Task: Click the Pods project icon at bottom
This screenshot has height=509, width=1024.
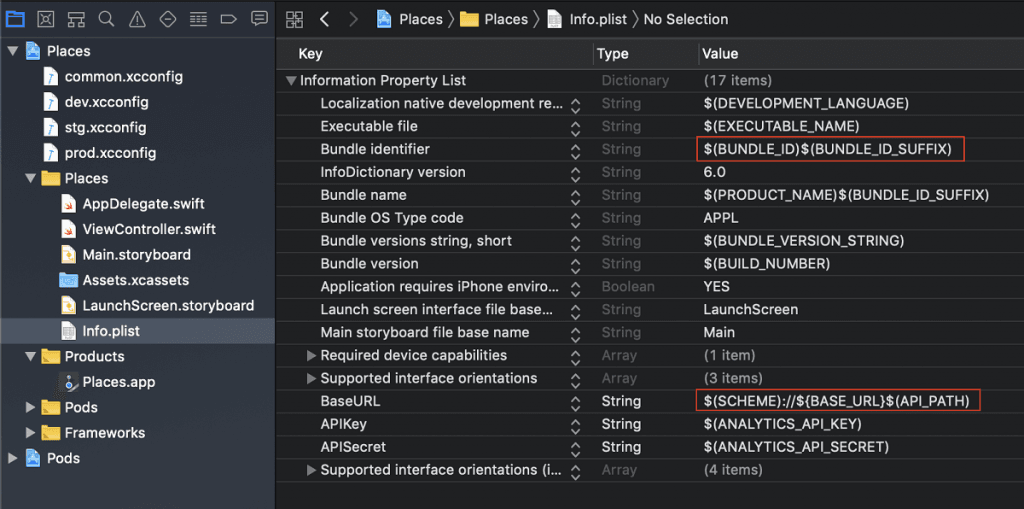Action: point(33,459)
